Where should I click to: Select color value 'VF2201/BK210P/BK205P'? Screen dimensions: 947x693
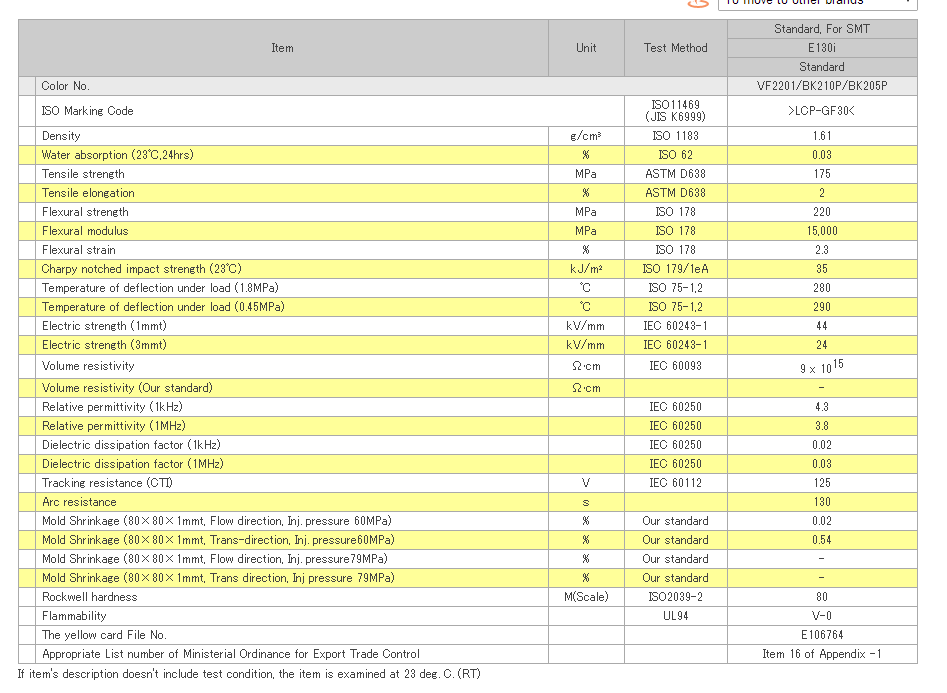[822, 86]
